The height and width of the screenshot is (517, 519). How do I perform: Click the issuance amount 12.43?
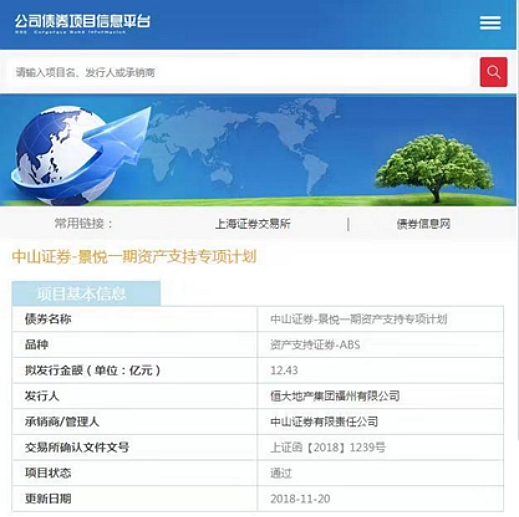284,370
